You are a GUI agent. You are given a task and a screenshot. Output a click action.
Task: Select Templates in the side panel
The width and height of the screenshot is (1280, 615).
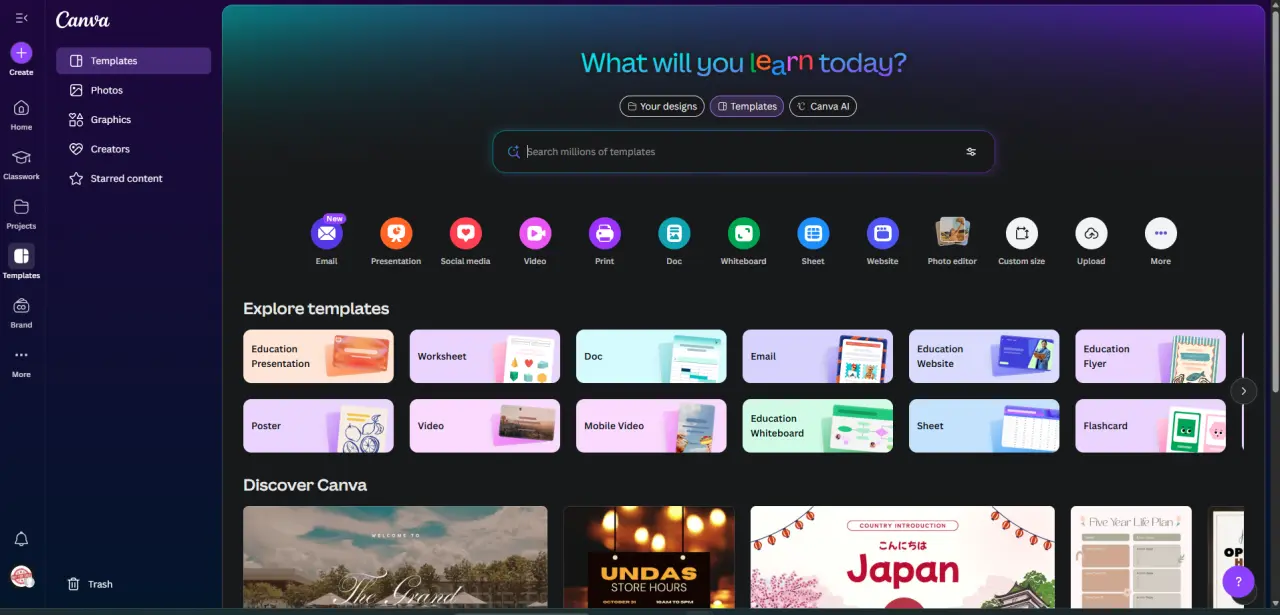tap(133, 61)
